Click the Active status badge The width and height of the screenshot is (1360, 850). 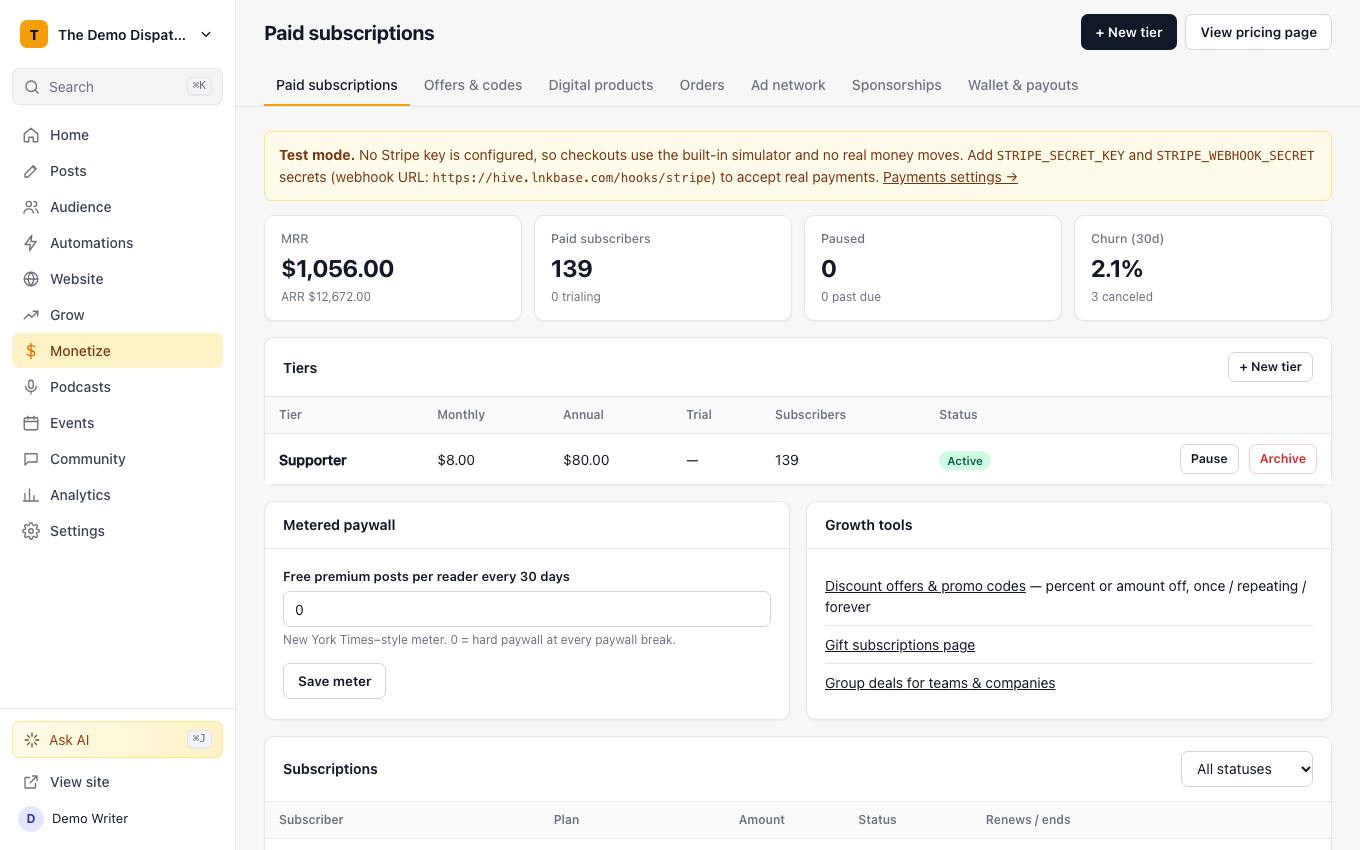click(x=965, y=461)
